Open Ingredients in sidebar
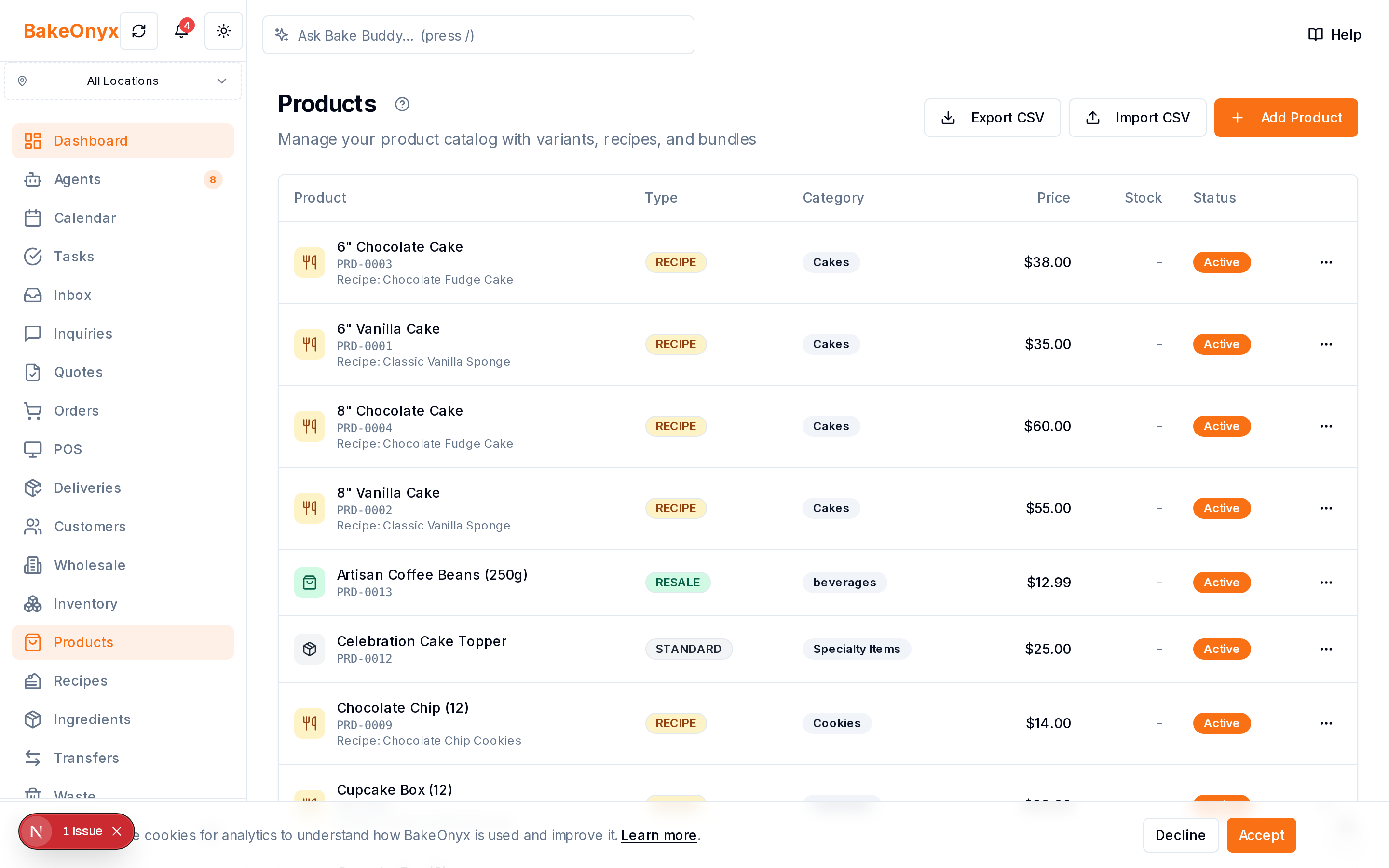The width and height of the screenshot is (1389, 868). click(x=123, y=719)
